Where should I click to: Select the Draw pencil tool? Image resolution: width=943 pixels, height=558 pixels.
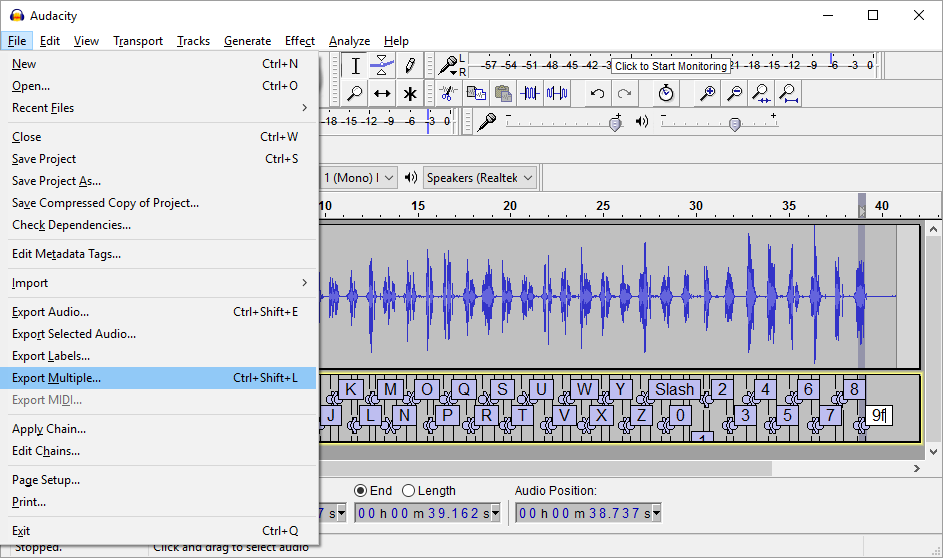[410, 66]
